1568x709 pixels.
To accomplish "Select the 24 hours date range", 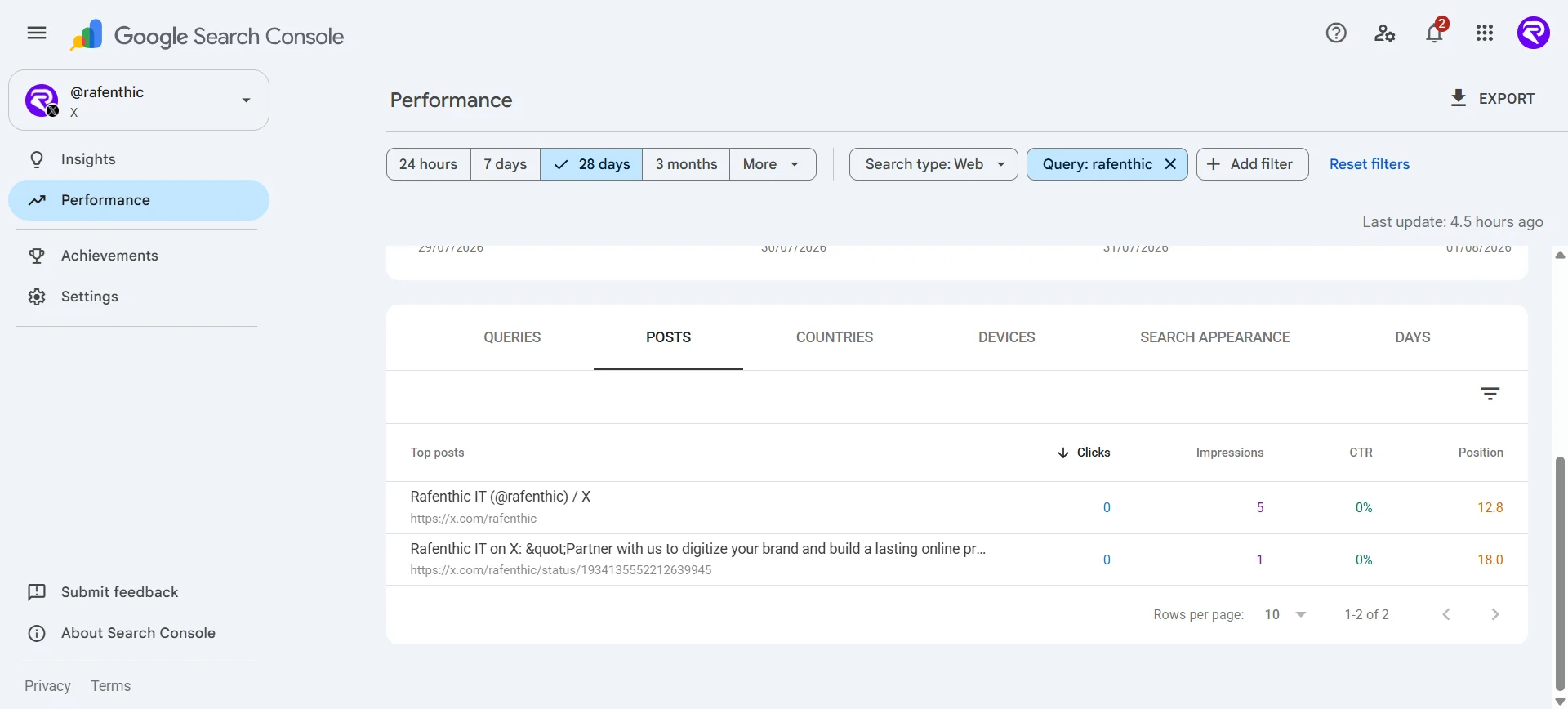I will (x=428, y=164).
